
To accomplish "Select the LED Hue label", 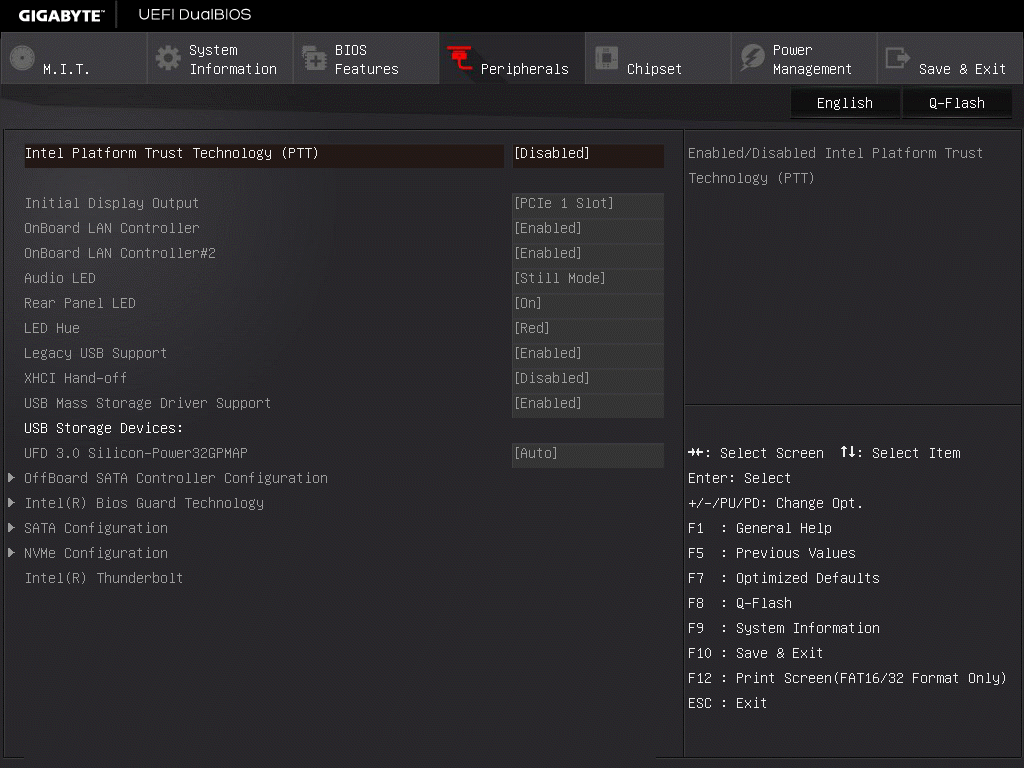I will [x=52, y=328].
